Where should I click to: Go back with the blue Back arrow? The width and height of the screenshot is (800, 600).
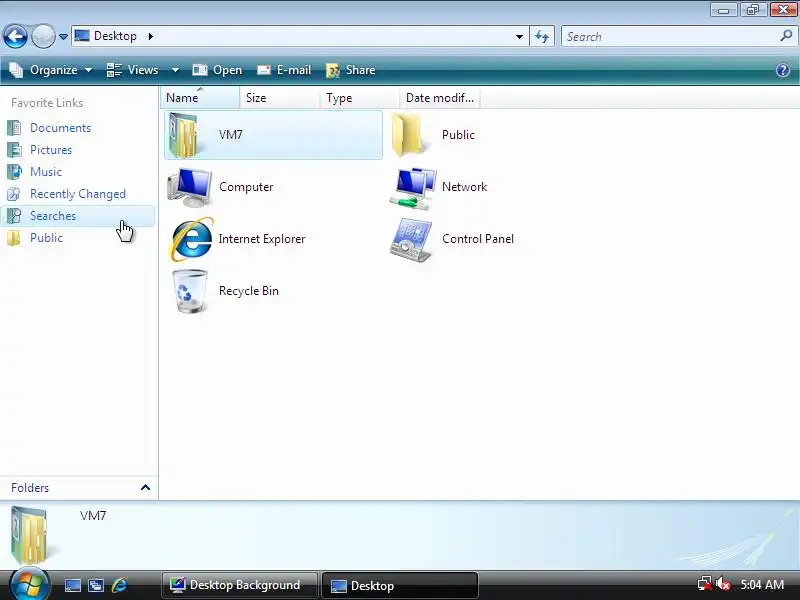click(x=15, y=36)
